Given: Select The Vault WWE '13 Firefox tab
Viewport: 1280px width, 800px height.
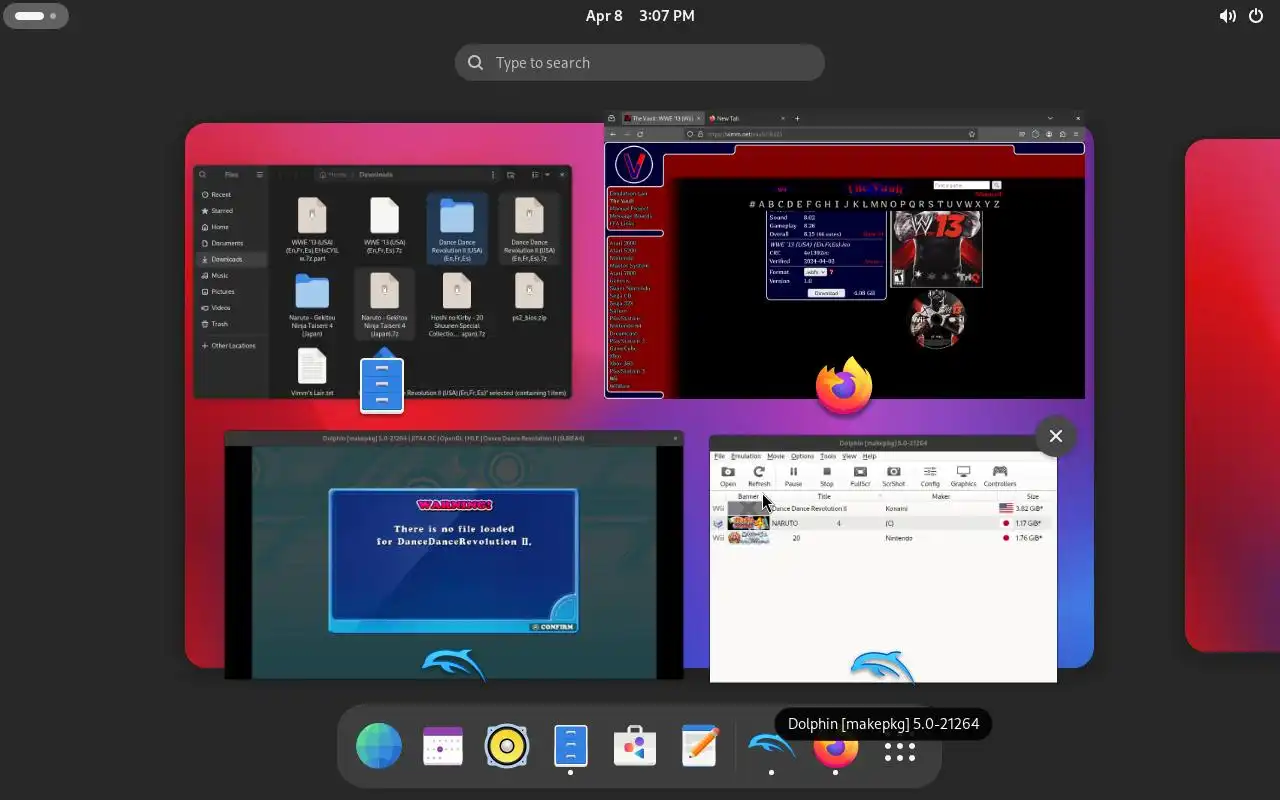Looking at the screenshot, I should (661, 118).
